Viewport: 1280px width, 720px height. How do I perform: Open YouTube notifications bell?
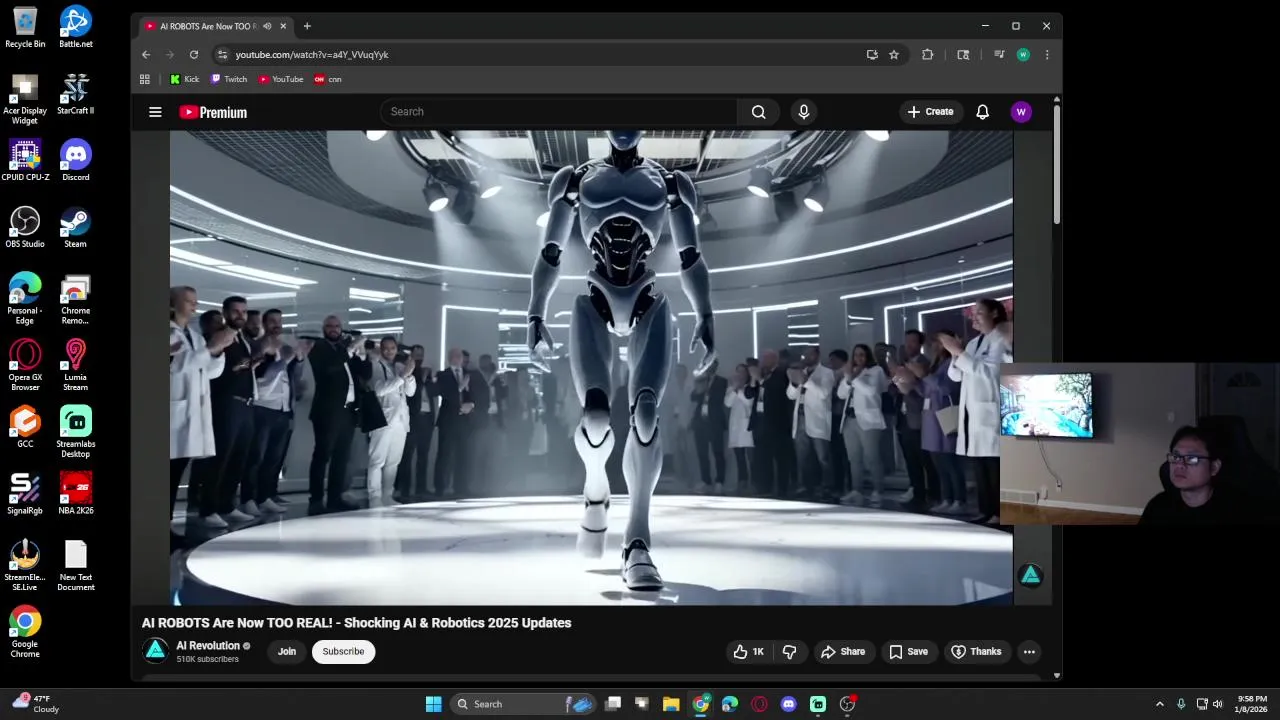coord(982,112)
